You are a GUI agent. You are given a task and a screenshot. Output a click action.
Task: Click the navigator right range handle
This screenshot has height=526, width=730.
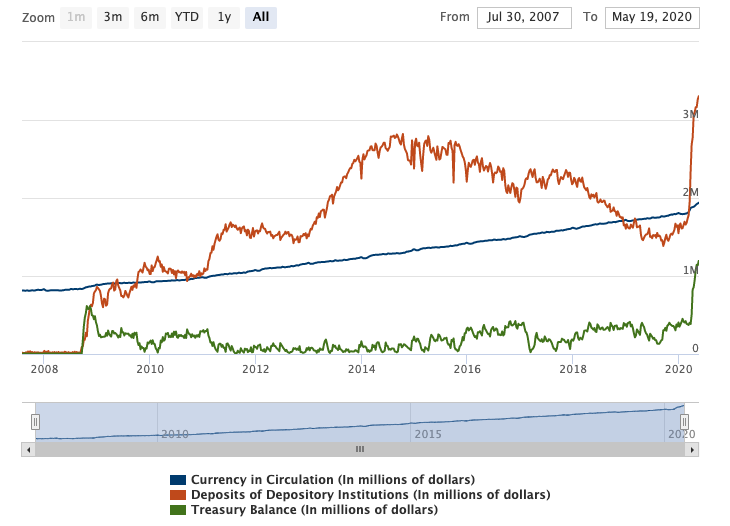click(x=685, y=422)
